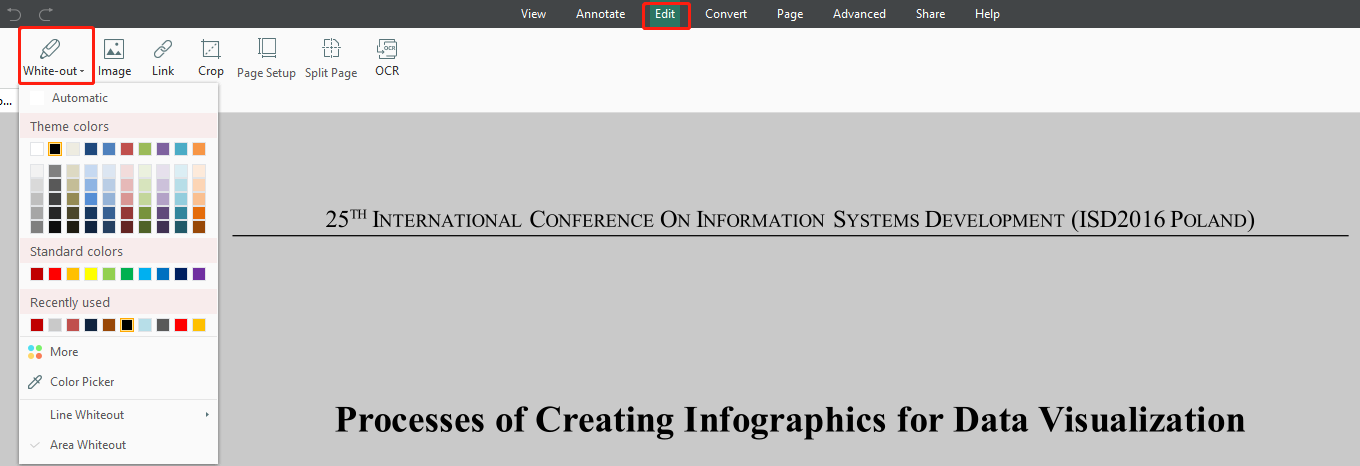Select the white swatch in Theme colors

click(x=37, y=149)
